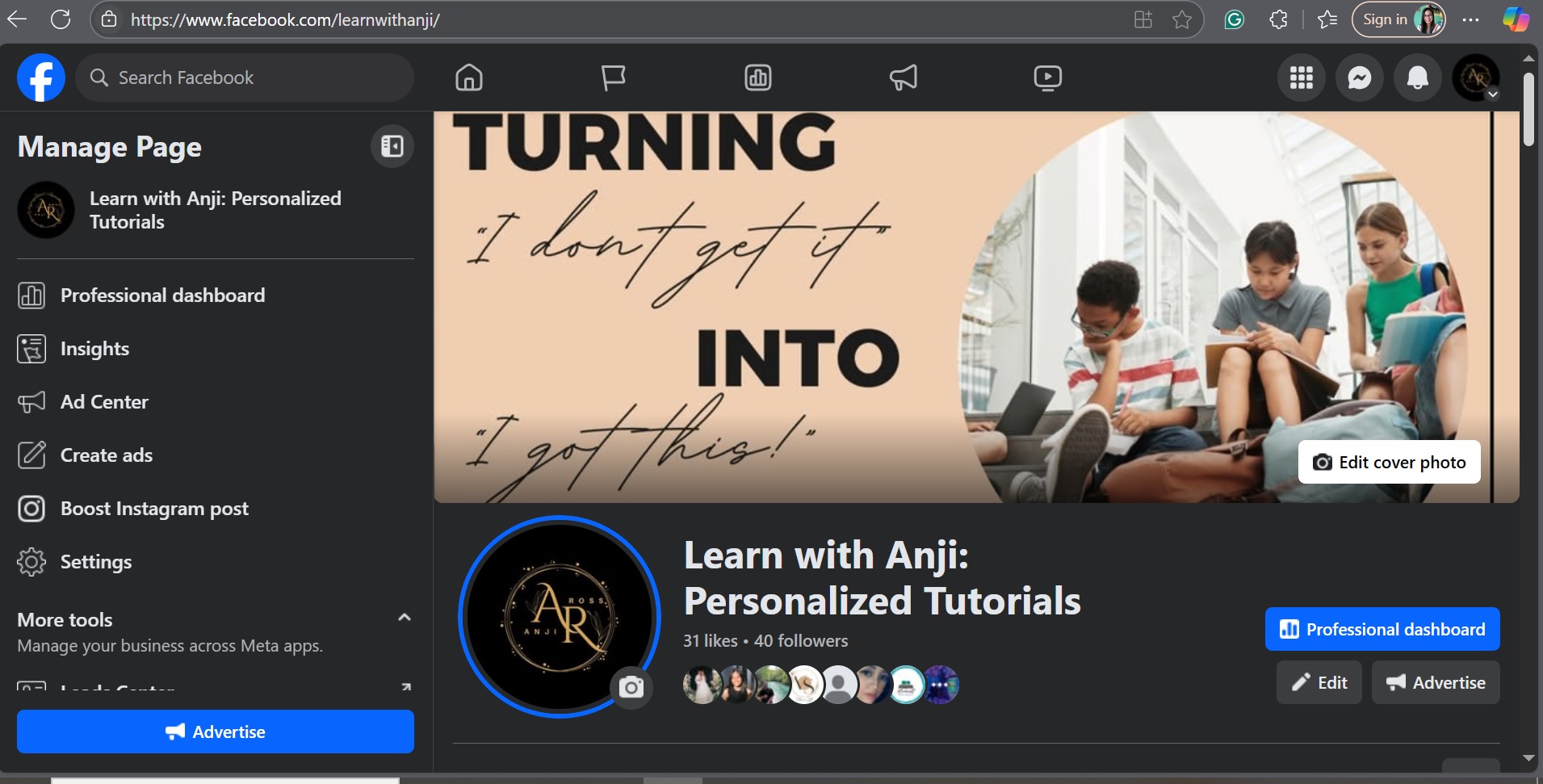Viewport: 1543px width, 784px height.
Task: Launch Copilot from browser toolbar
Action: coord(1516,19)
